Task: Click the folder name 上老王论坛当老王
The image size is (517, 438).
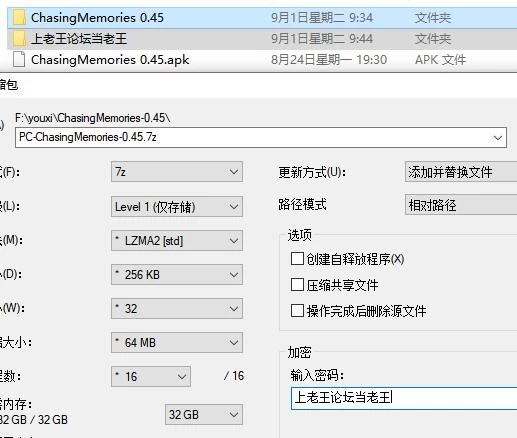Action: pos(79,39)
